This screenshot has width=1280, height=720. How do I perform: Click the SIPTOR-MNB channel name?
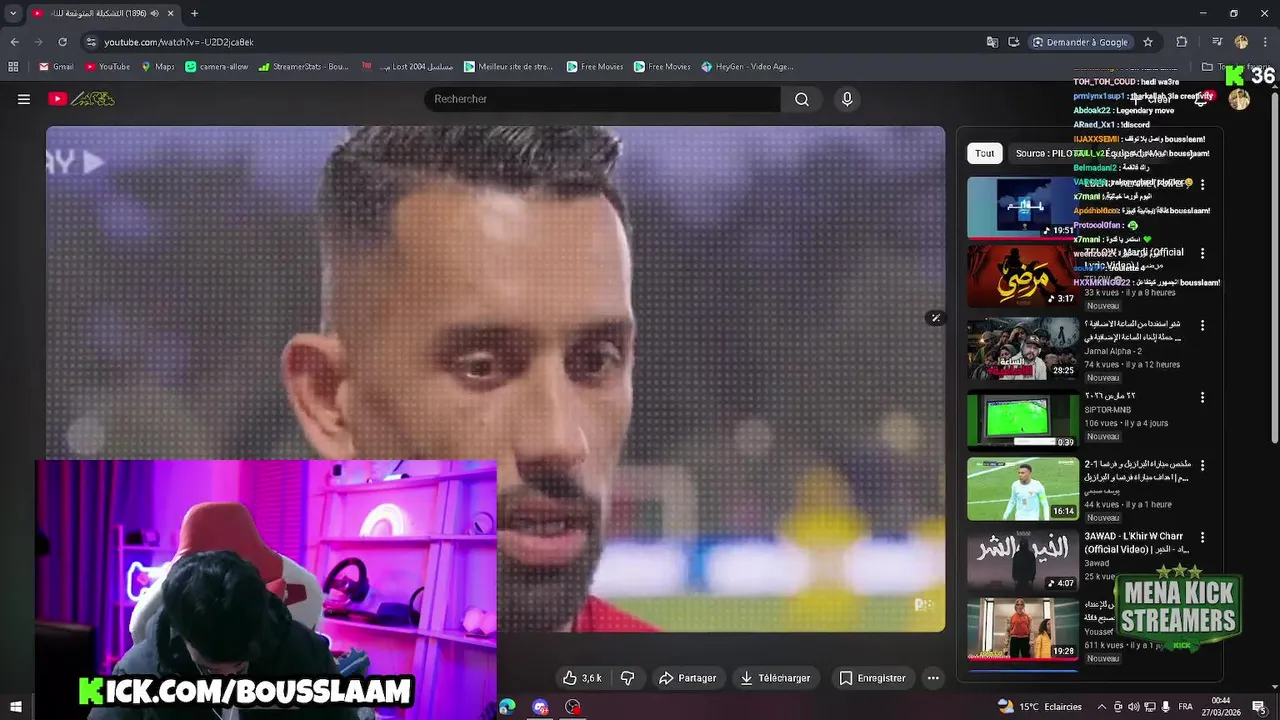click(1110, 410)
